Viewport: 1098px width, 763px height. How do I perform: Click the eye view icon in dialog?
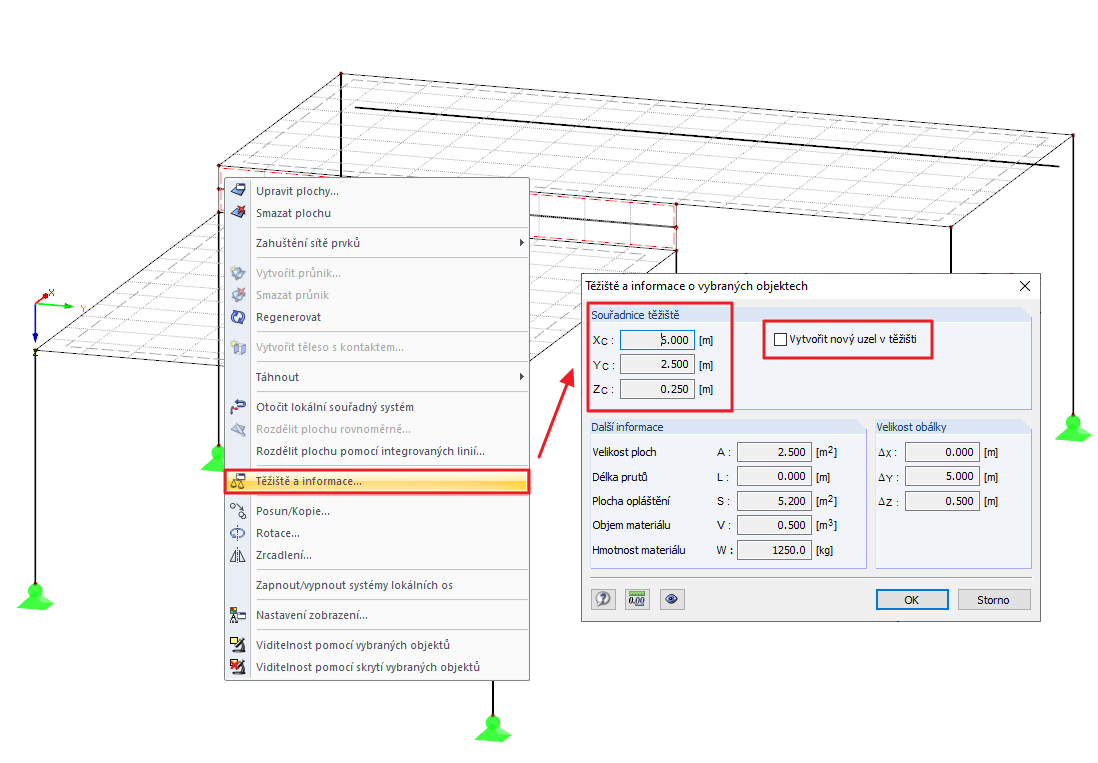click(672, 599)
